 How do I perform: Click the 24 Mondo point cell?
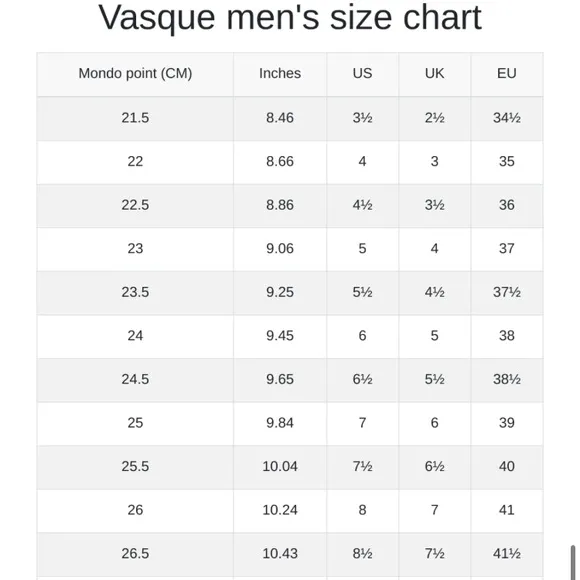click(135, 336)
